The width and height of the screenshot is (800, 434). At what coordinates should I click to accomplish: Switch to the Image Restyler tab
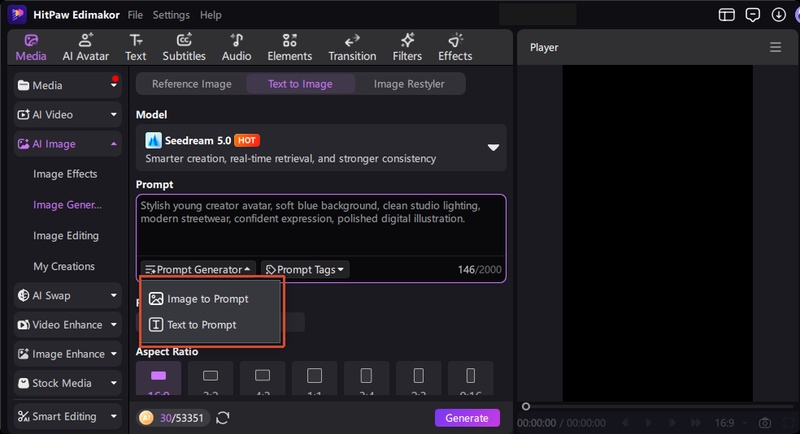pos(409,84)
